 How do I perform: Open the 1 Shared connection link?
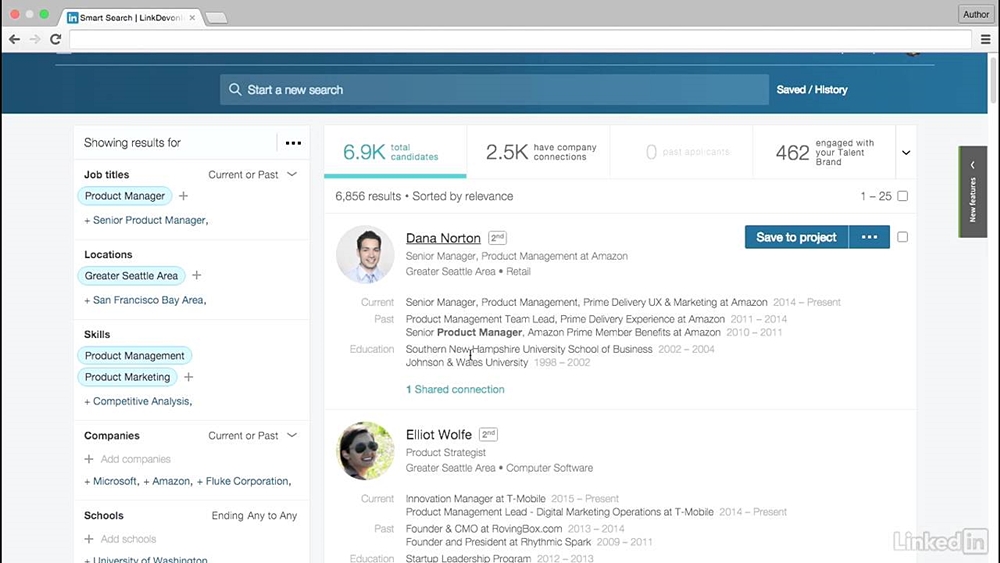(x=455, y=389)
